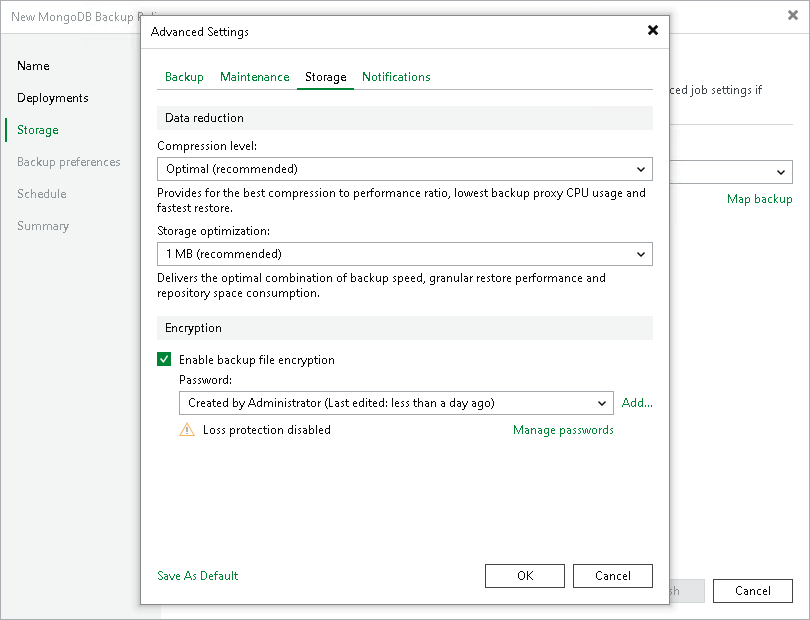This screenshot has height=620, width=810.
Task: Open Manage passwords link
Action: 563,430
